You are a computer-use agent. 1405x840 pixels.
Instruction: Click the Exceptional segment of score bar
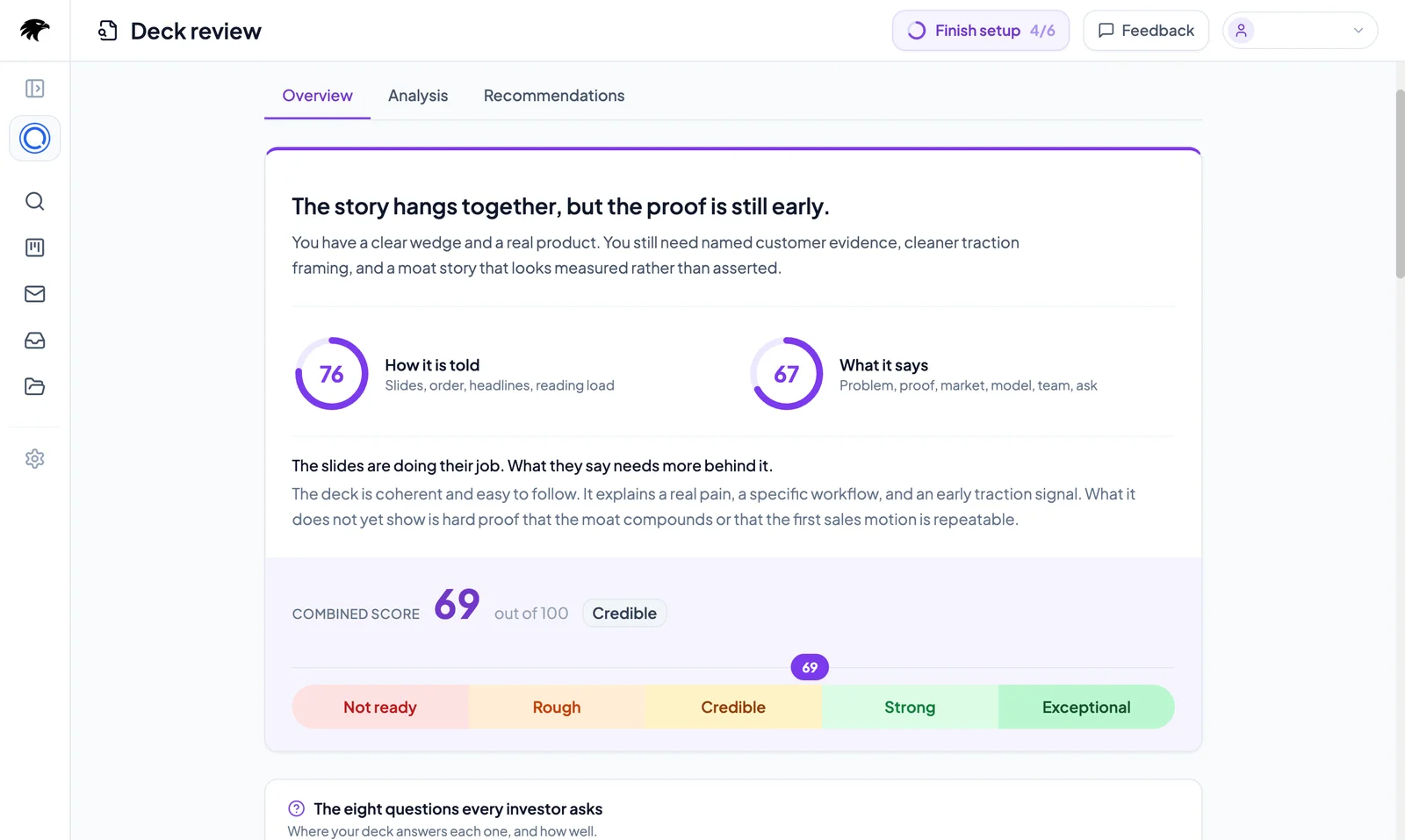[x=1086, y=707]
